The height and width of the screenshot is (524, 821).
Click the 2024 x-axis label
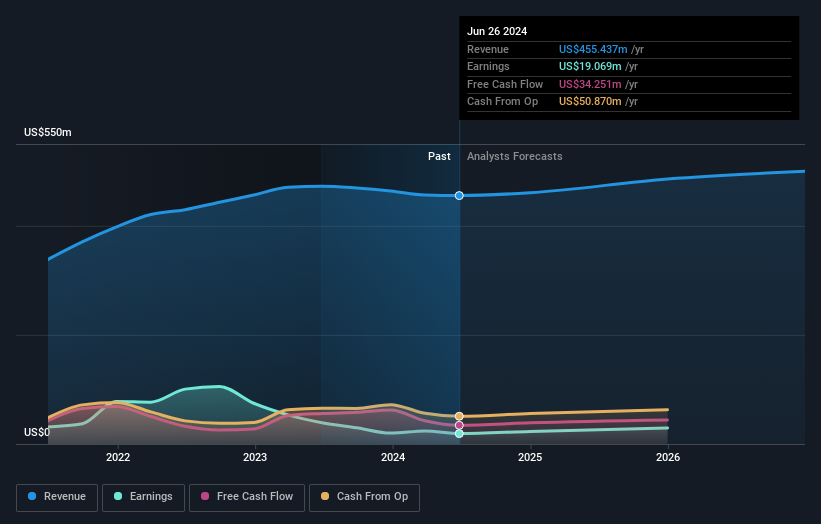click(393, 457)
